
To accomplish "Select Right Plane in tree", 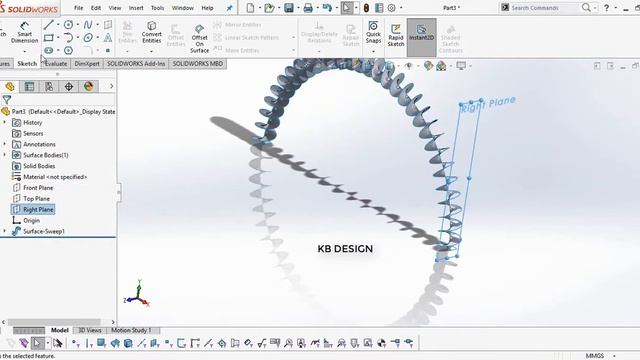I will (33, 209).
